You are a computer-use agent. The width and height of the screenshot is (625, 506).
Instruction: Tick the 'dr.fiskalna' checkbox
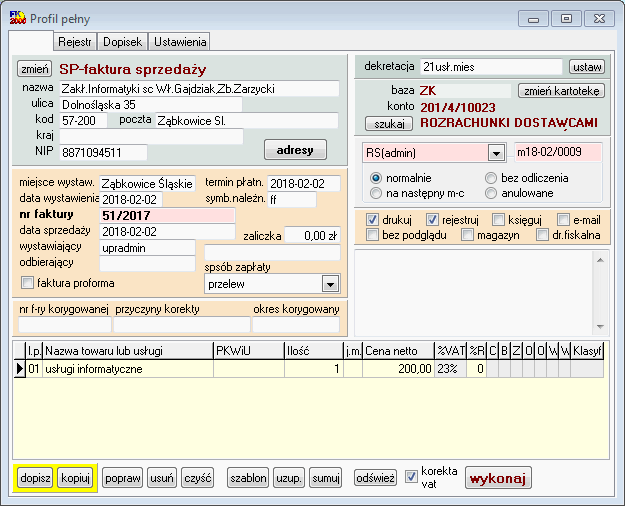(x=542, y=235)
